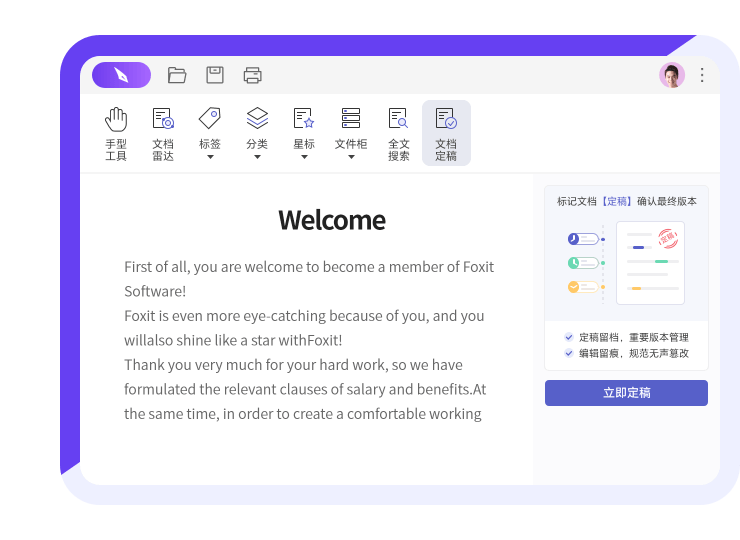Click the line 'the same time, in order to create'
The image size is (740, 540).
click(303, 414)
